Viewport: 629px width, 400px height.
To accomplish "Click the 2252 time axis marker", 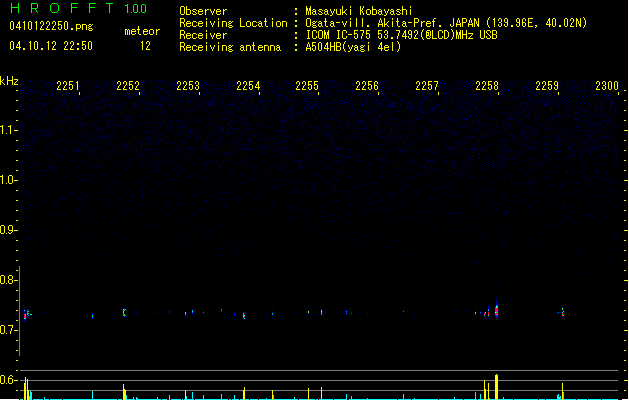I will (x=128, y=85).
